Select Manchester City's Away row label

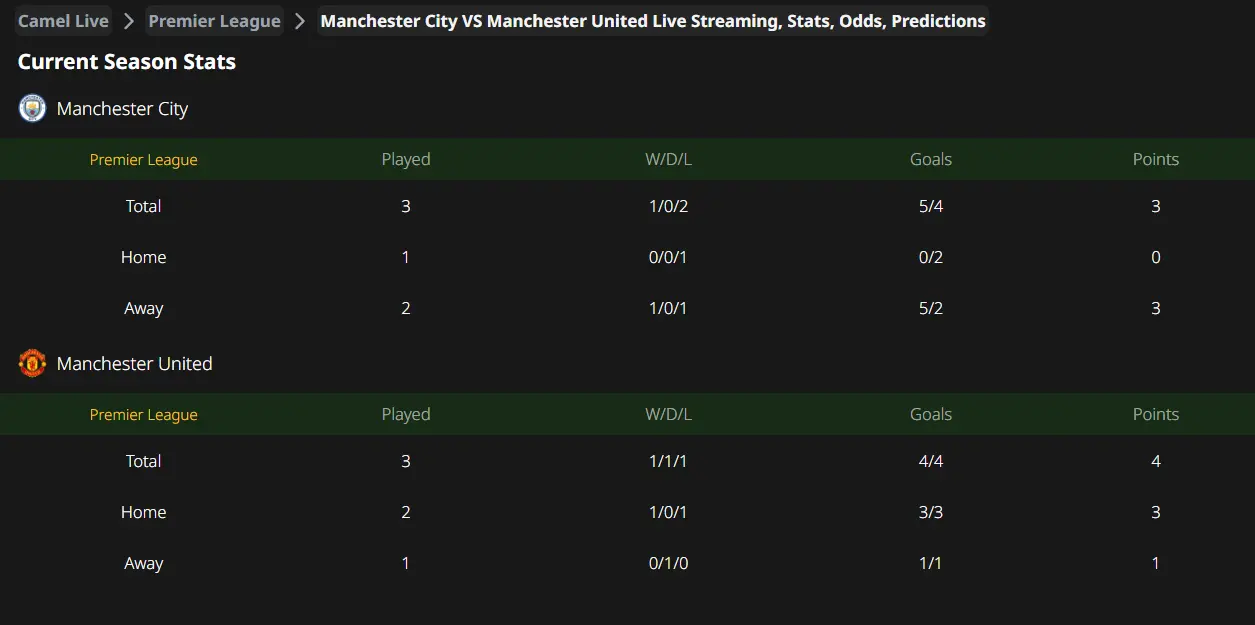(144, 308)
